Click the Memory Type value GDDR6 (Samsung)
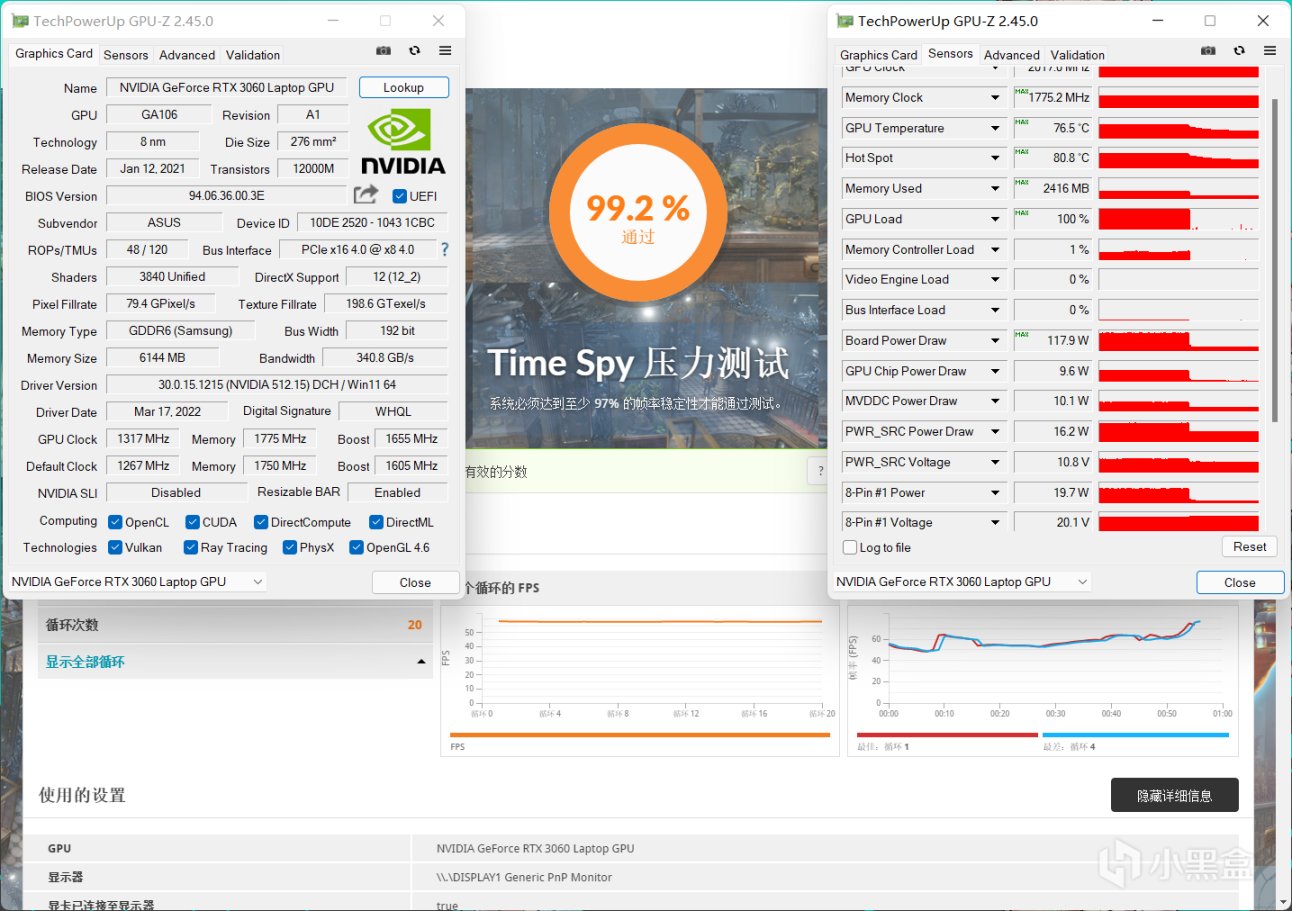Image resolution: width=1292 pixels, height=911 pixels. 181,331
